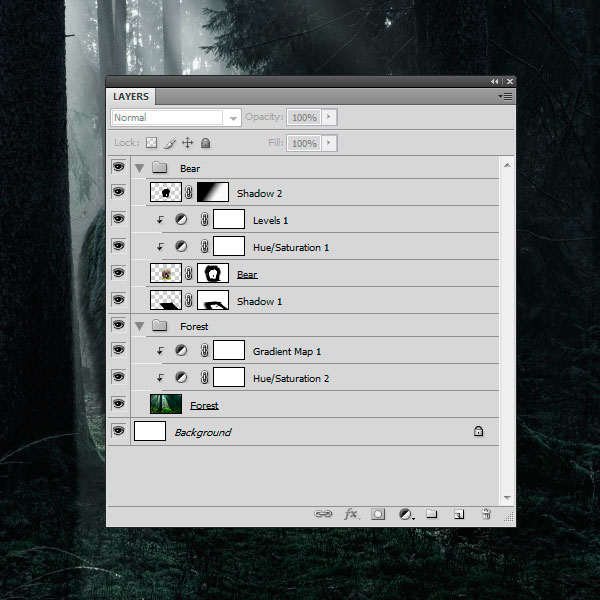Click mask link icon on Shadow 1
600x600 pixels.
189,300
